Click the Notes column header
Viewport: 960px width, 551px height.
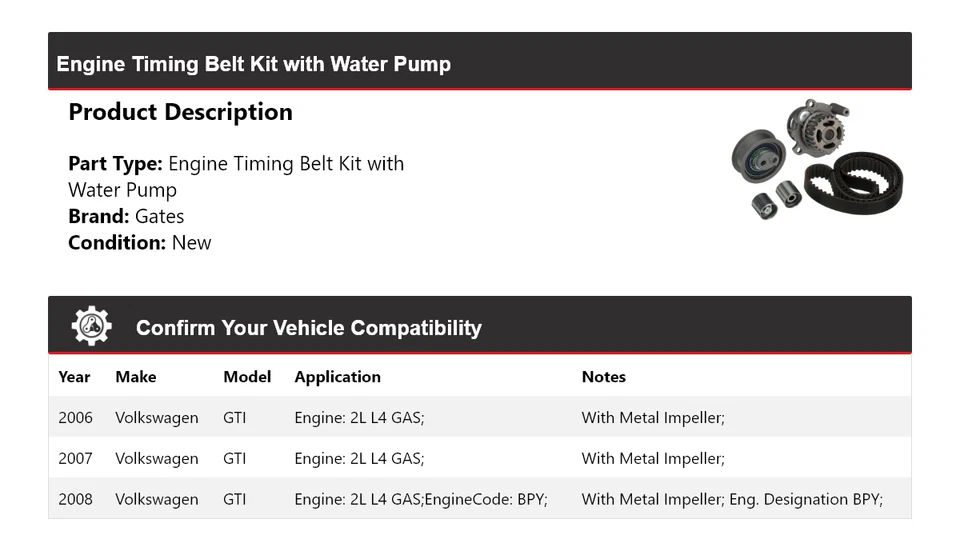[603, 377]
